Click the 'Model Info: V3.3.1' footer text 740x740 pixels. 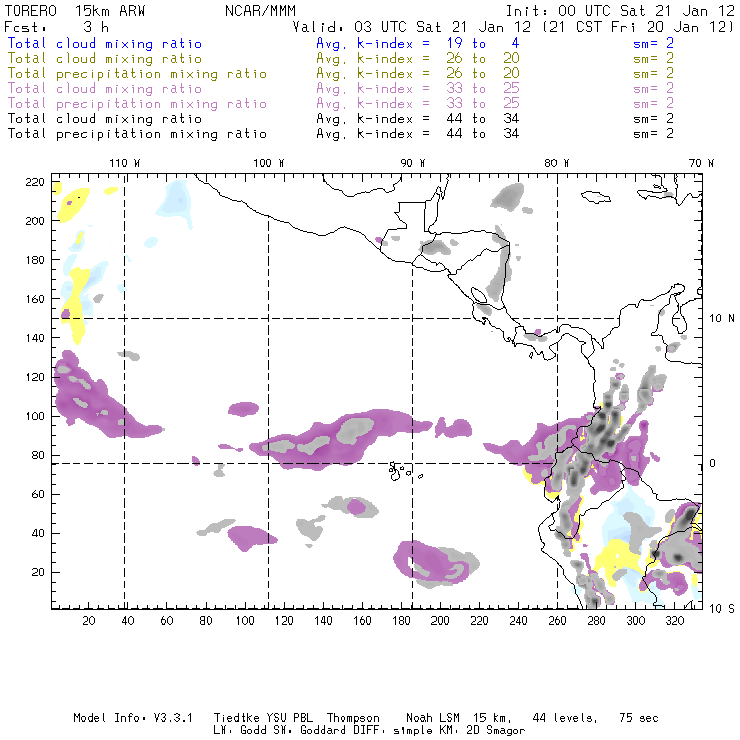pos(133,718)
